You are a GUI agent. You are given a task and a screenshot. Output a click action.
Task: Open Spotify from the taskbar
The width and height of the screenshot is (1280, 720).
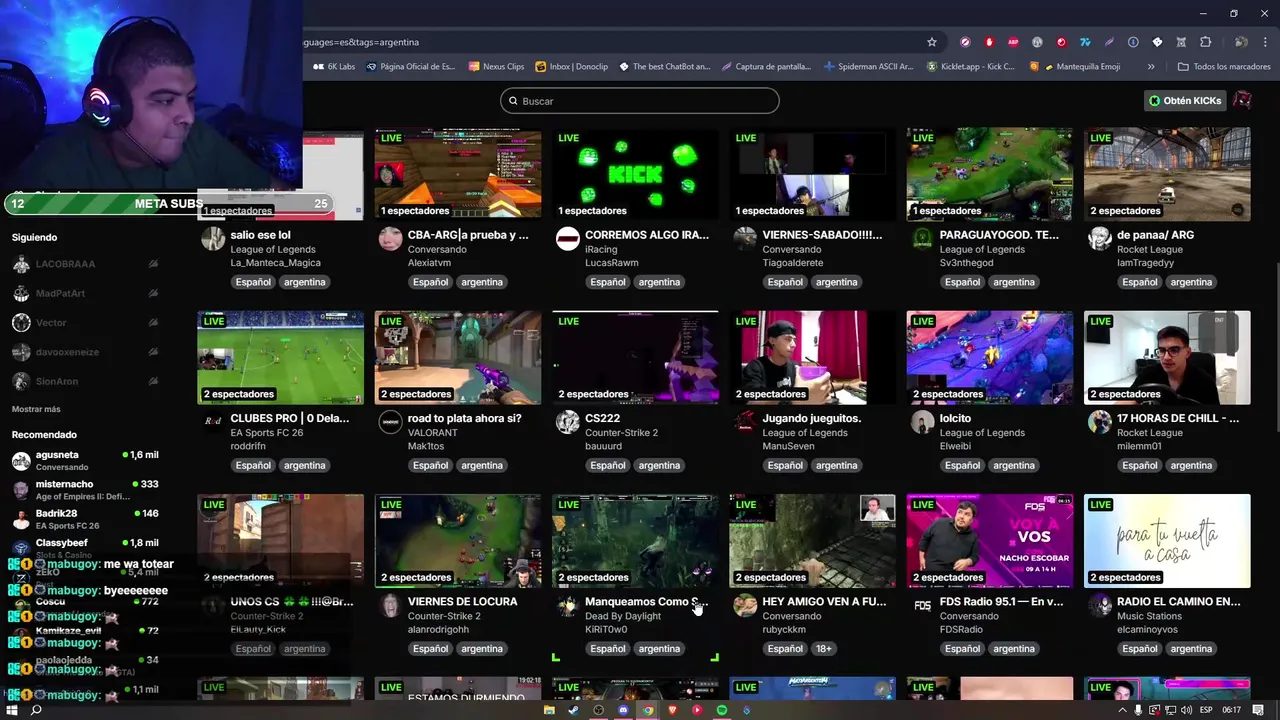click(722, 710)
